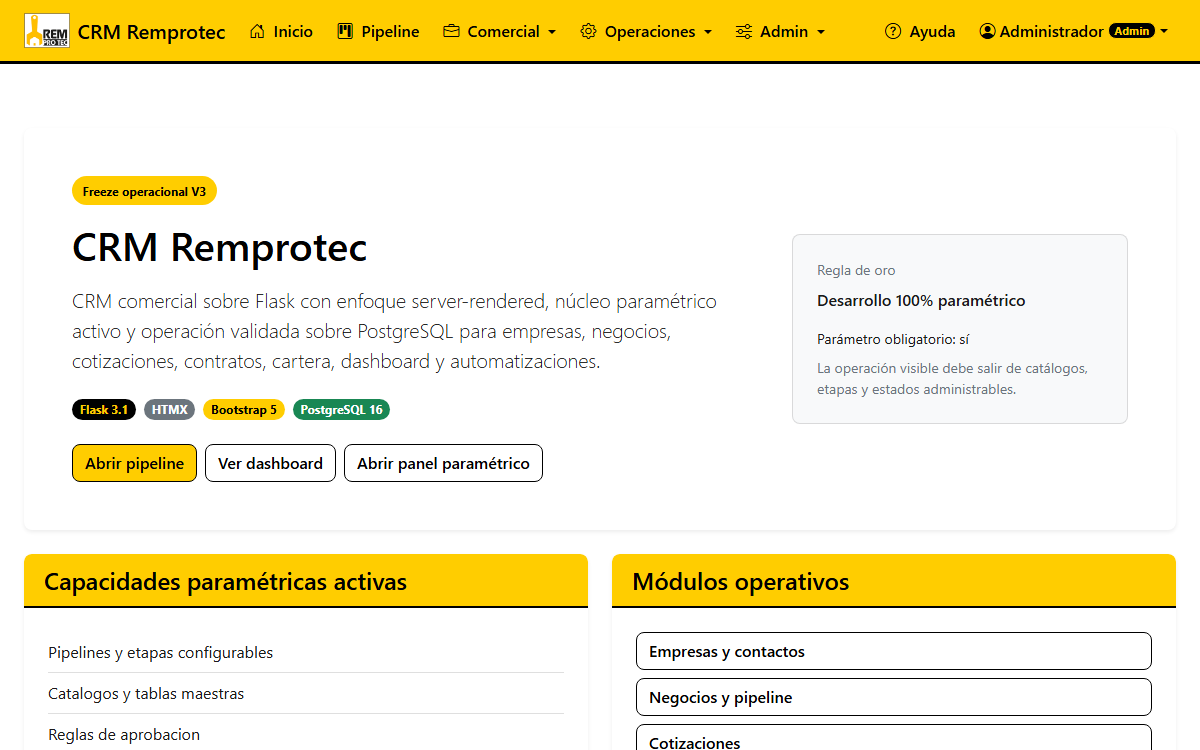Click the yellow Admin role badge
This screenshot has width=1200, height=750.
point(1132,31)
